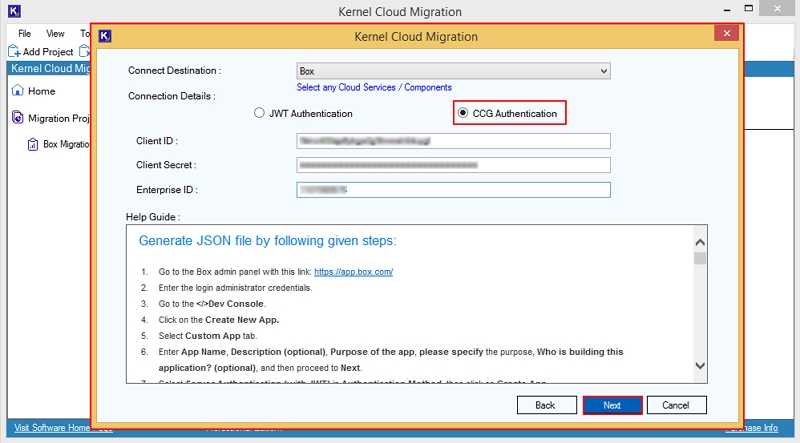
Task: Click 'Enter the login administrator credentials' text
Action: click(x=235, y=288)
